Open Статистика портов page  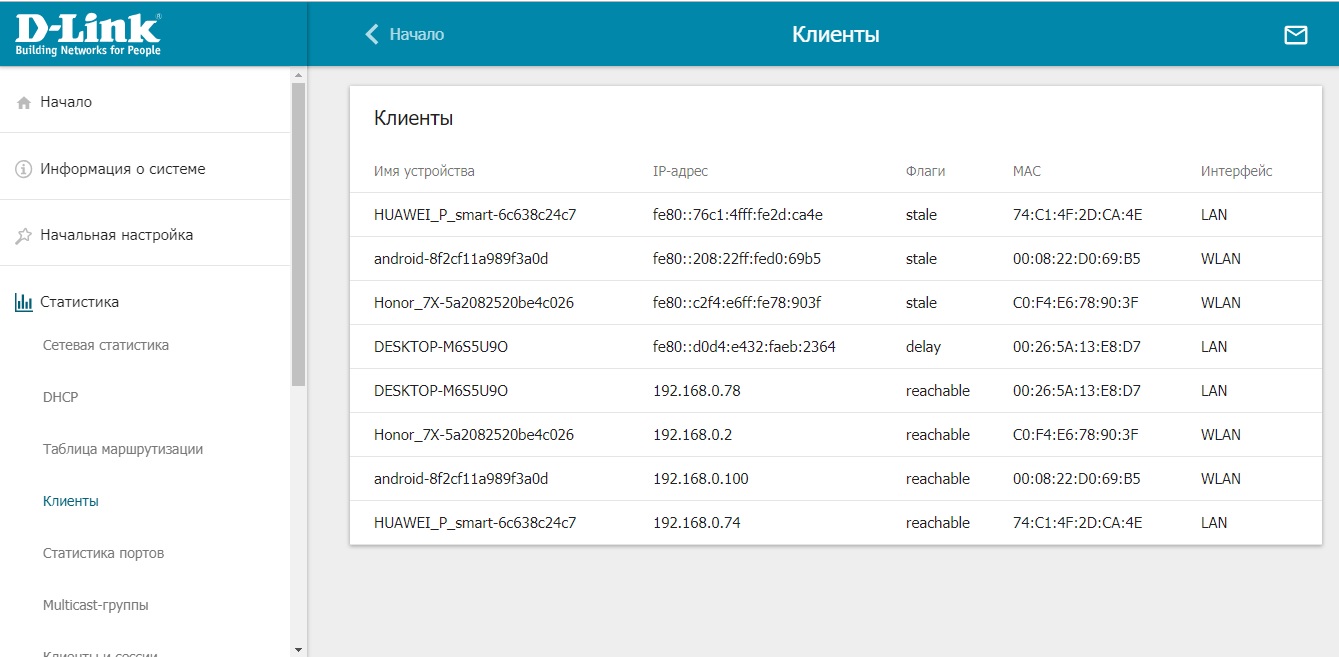pyautogui.click(x=103, y=553)
